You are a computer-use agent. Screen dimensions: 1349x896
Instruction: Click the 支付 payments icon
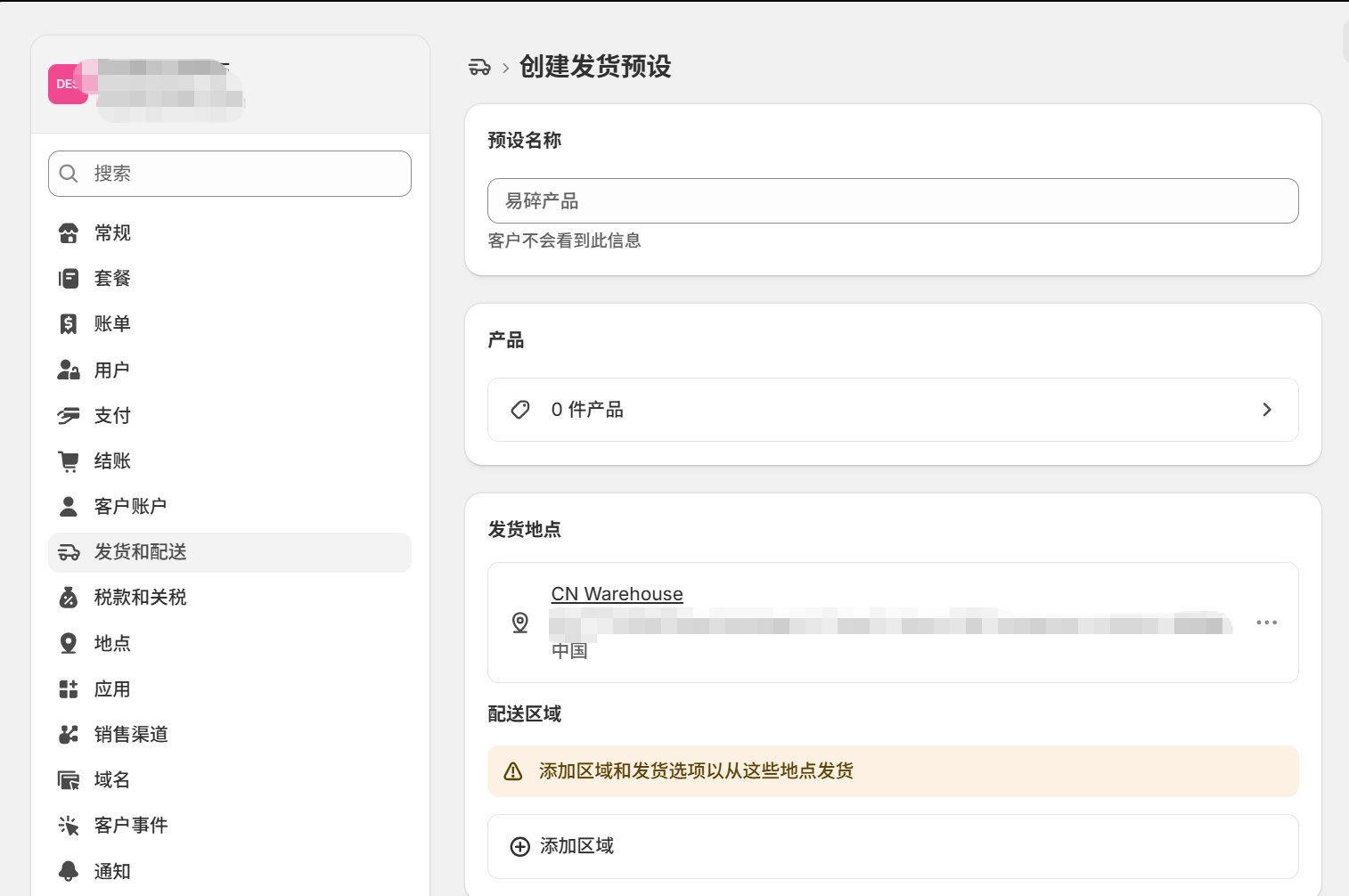[x=69, y=416]
